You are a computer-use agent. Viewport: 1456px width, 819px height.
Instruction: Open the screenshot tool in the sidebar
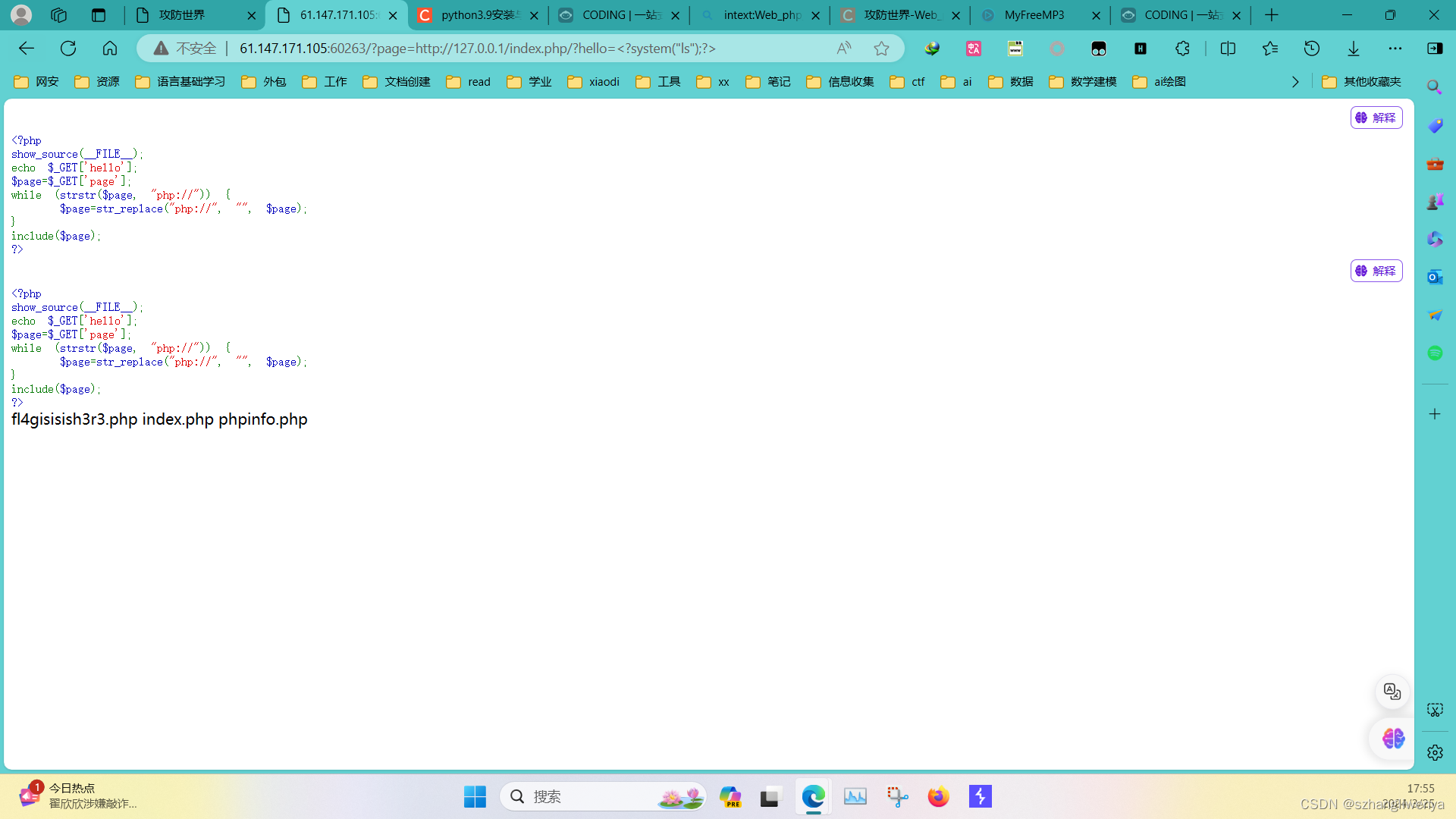click(1436, 710)
